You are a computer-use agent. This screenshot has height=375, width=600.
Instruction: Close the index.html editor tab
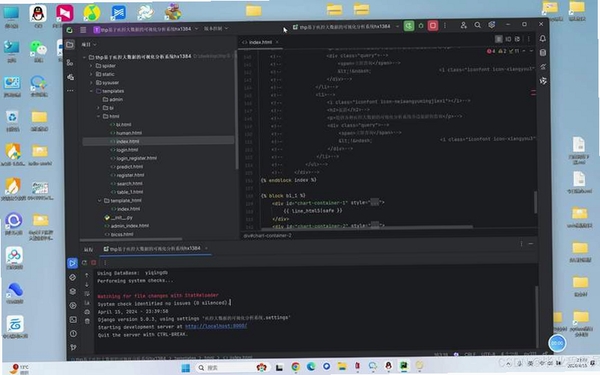click(277, 42)
